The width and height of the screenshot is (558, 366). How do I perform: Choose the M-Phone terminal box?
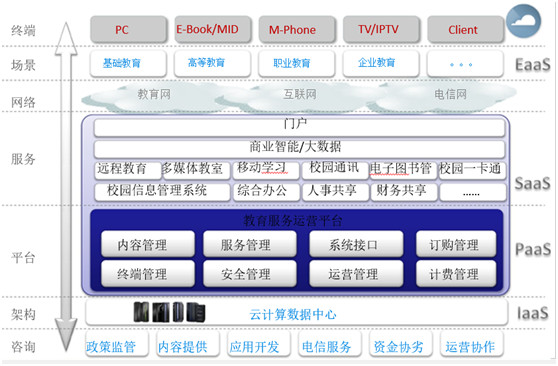[297, 29]
